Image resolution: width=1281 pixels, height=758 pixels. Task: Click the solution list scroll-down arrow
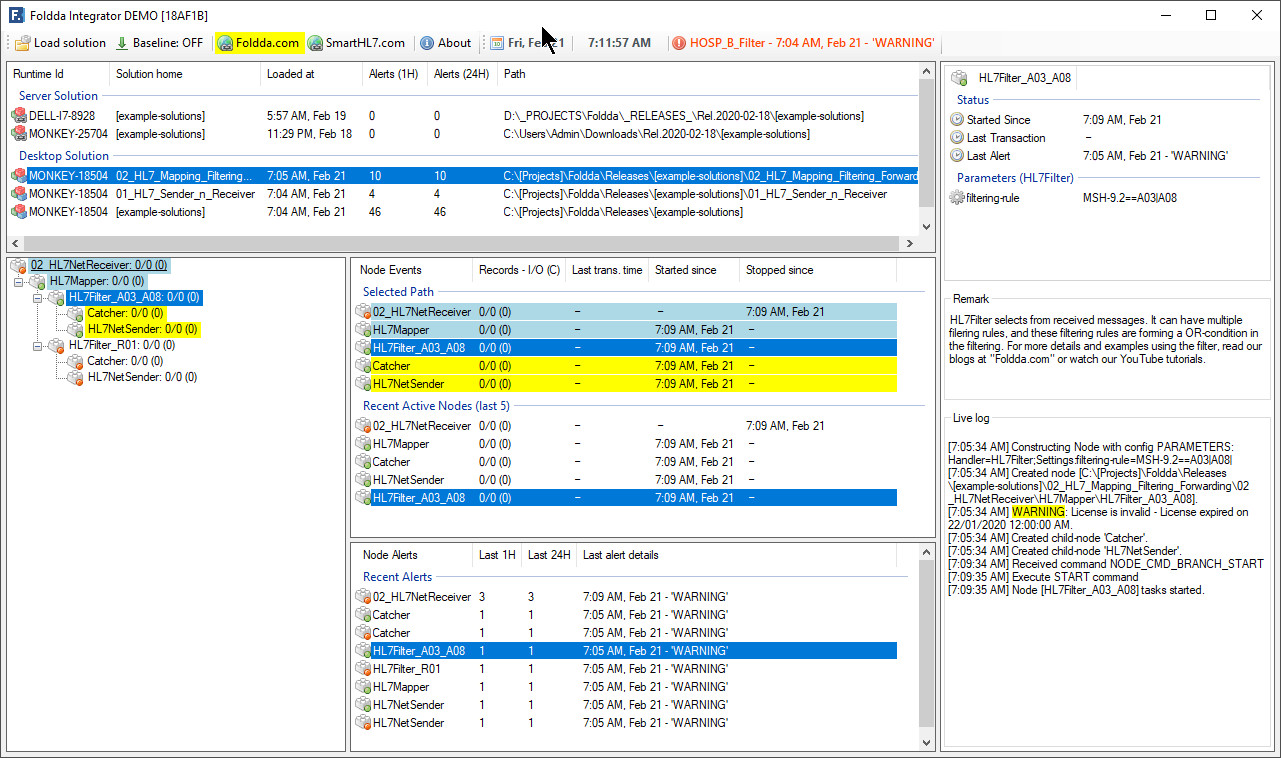point(926,227)
